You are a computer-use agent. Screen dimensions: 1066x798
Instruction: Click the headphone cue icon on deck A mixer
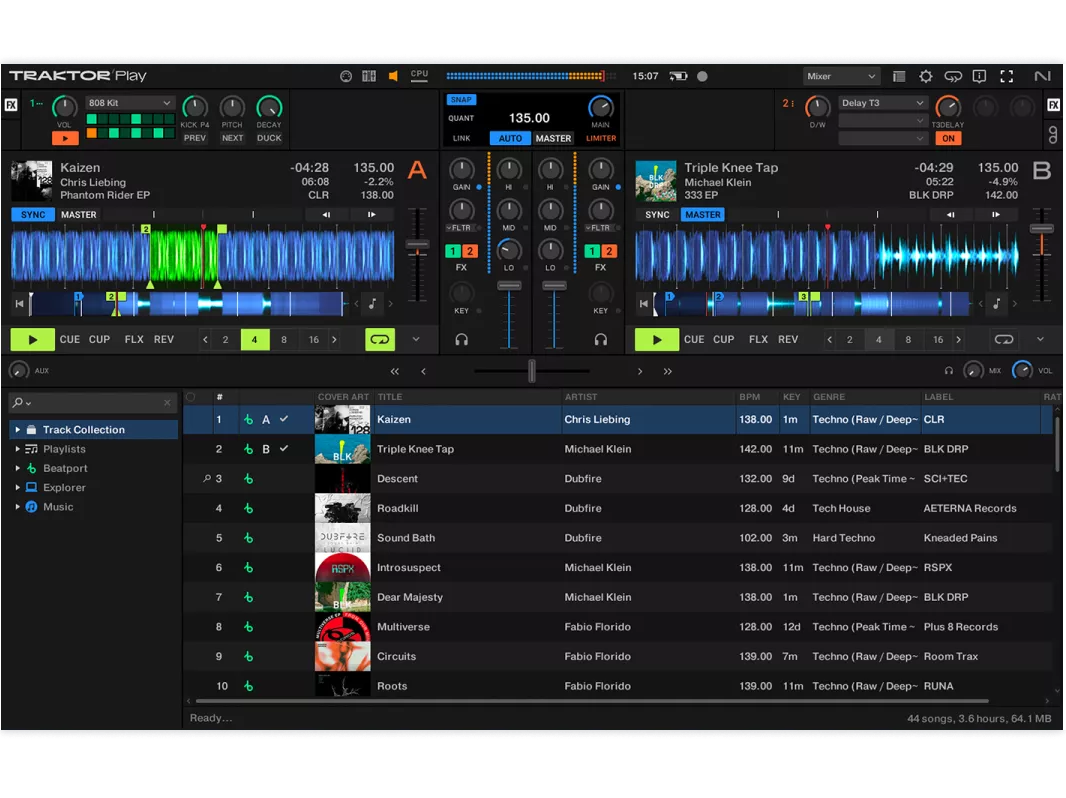tap(459, 340)
